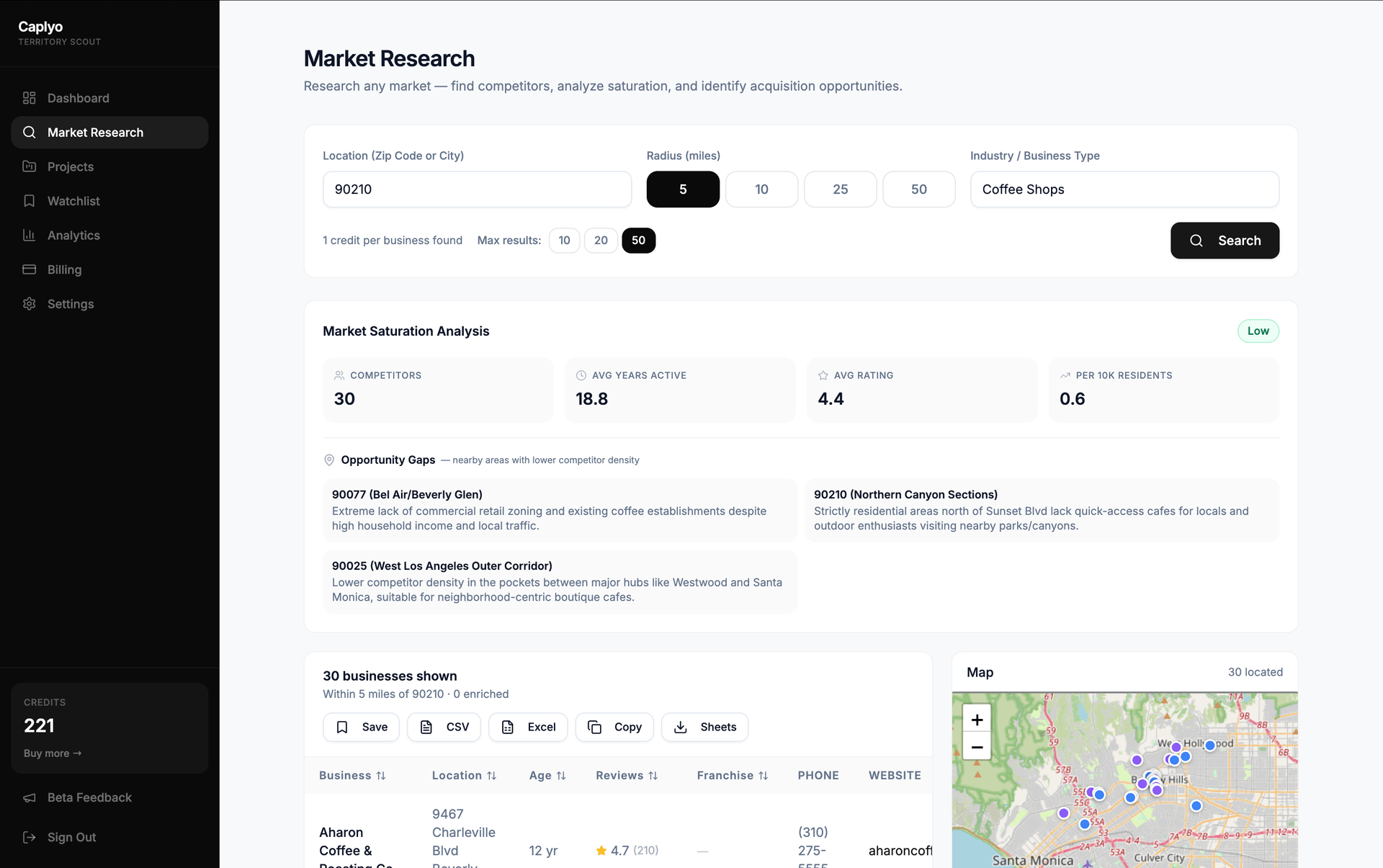Open the 90077 Bel Air/Beverly Glen gap
The width and height of the screenshot is (1383, 868).
click(560, 510)
